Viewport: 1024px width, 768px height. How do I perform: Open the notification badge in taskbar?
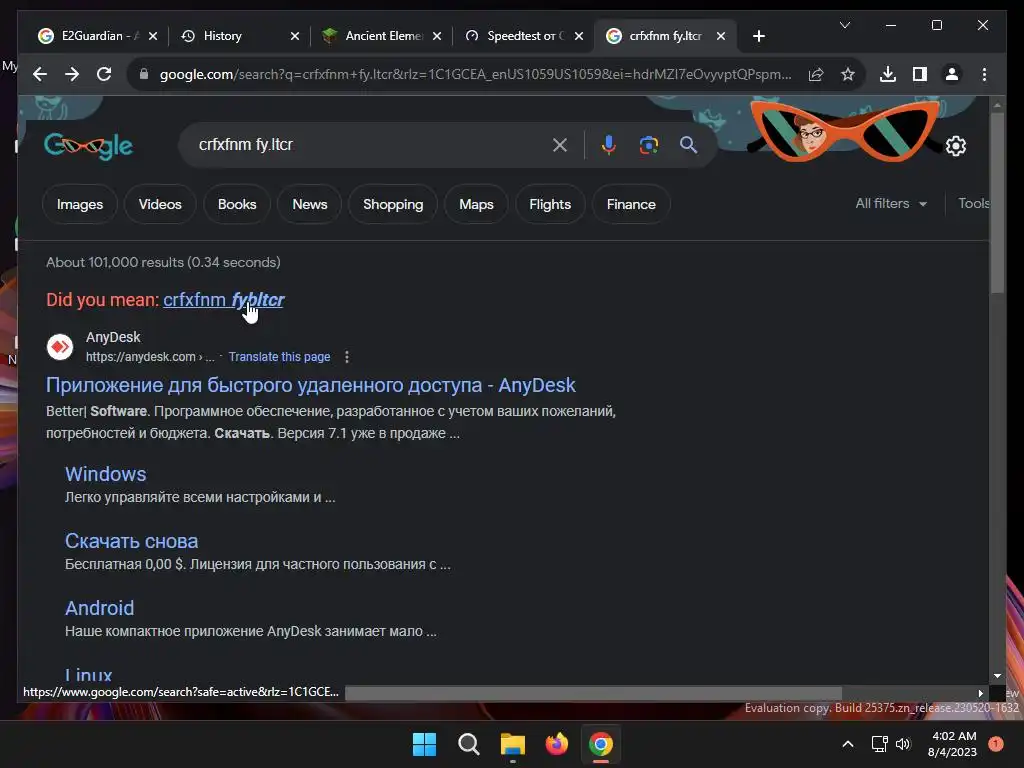[996, 744]
